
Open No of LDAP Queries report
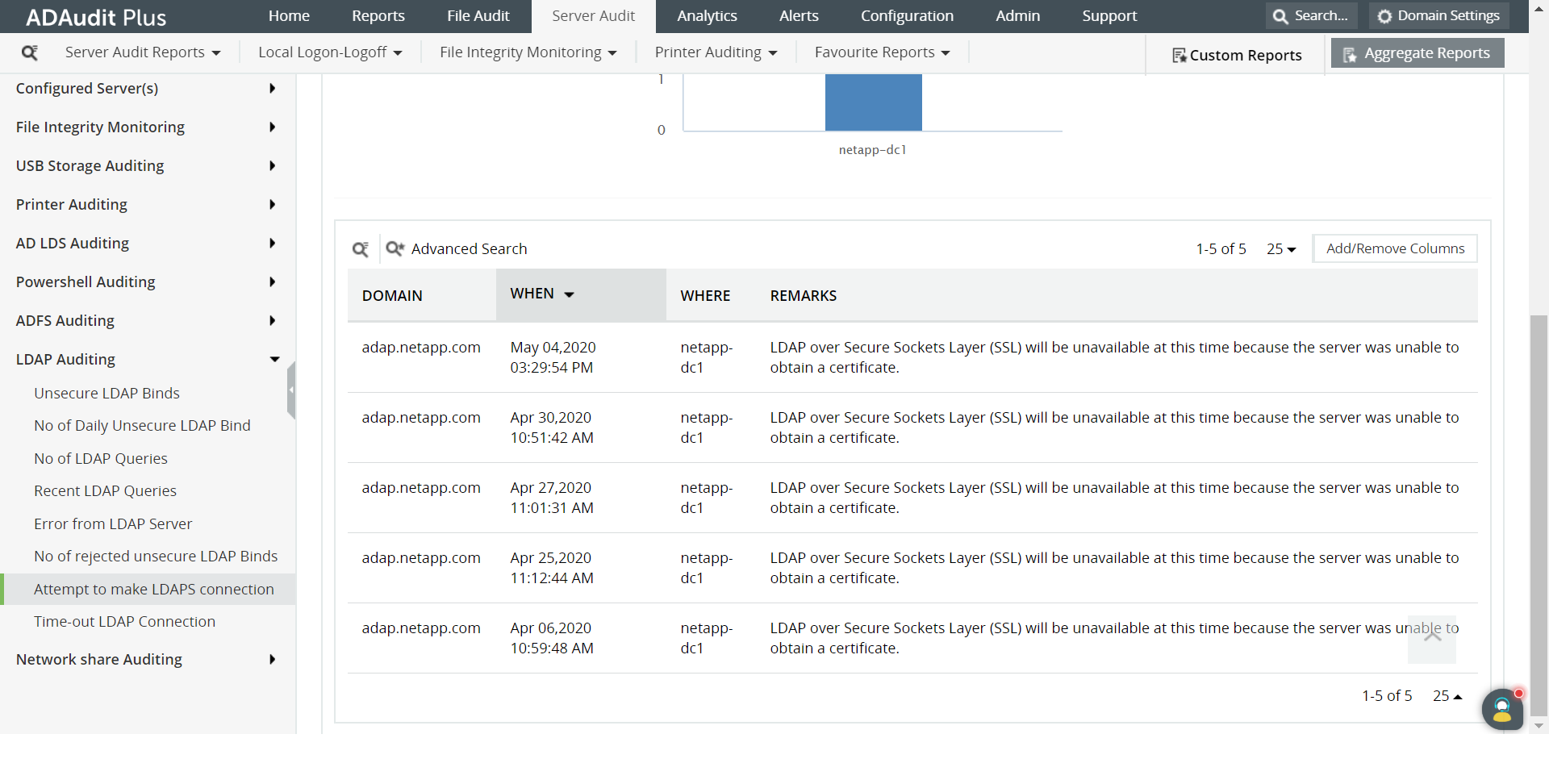pyautogui.click(x=101, y=458)
